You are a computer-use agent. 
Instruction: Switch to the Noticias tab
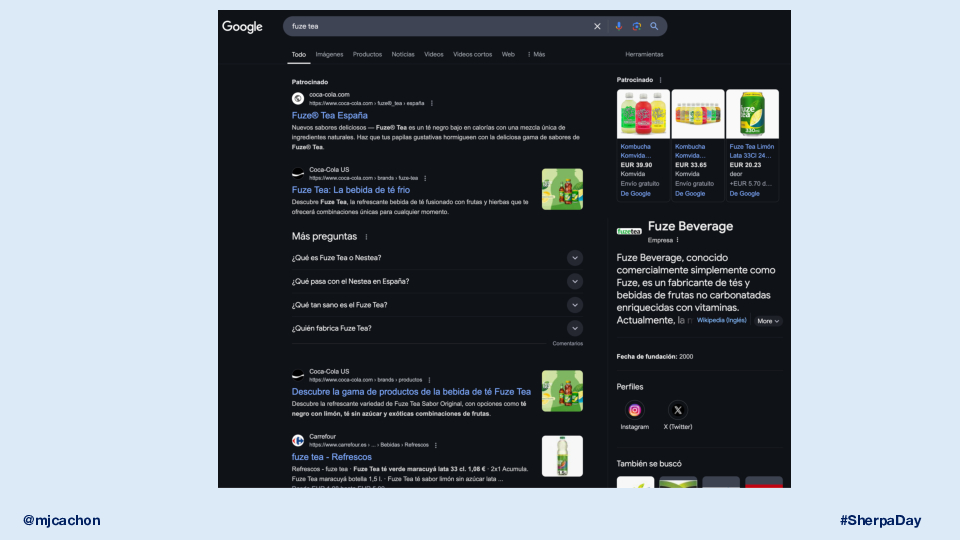pyautogui.click(x=403, y=54)
